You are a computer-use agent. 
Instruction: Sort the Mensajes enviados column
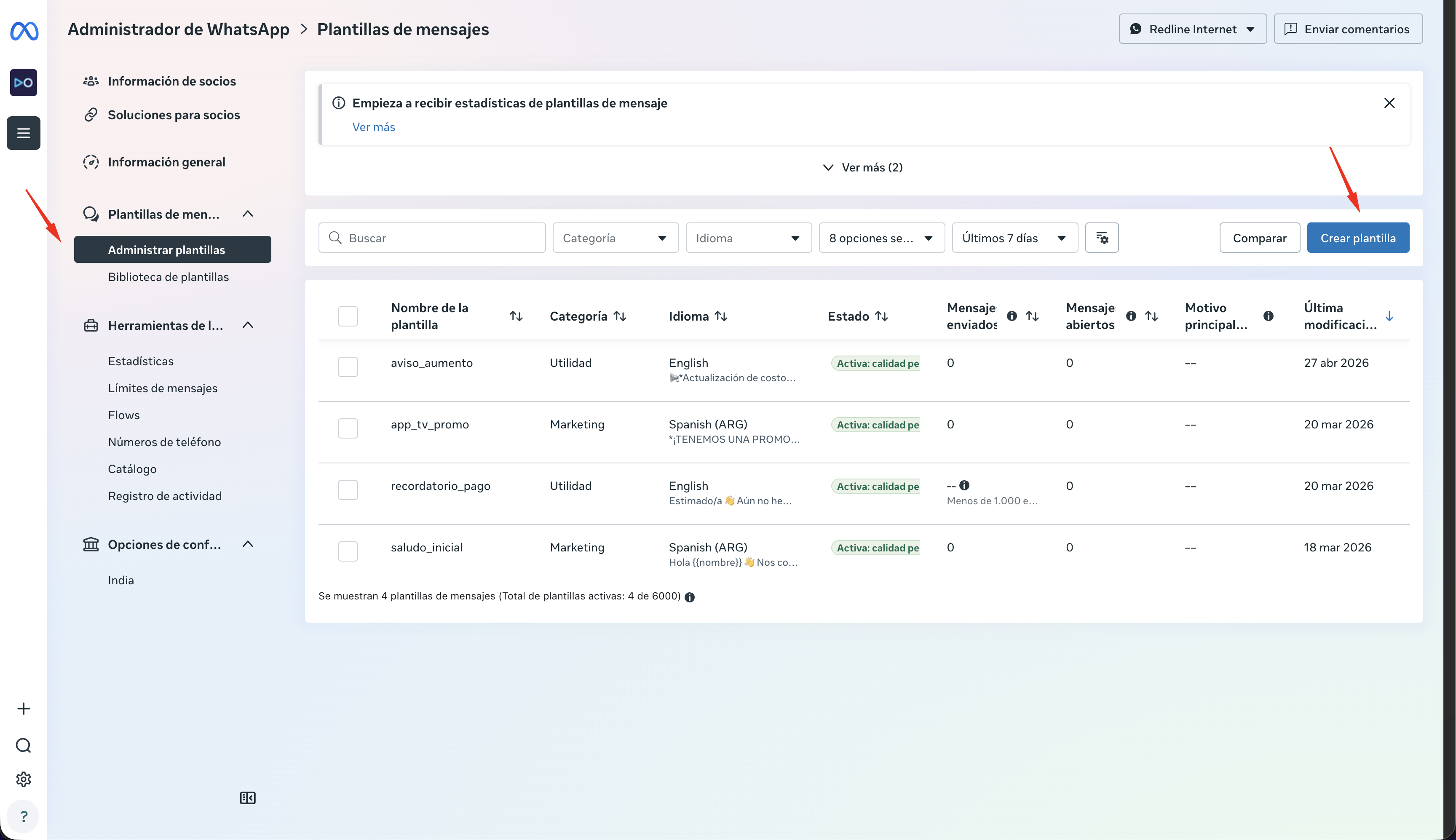pyautogui.click(x=1033, y=316)
